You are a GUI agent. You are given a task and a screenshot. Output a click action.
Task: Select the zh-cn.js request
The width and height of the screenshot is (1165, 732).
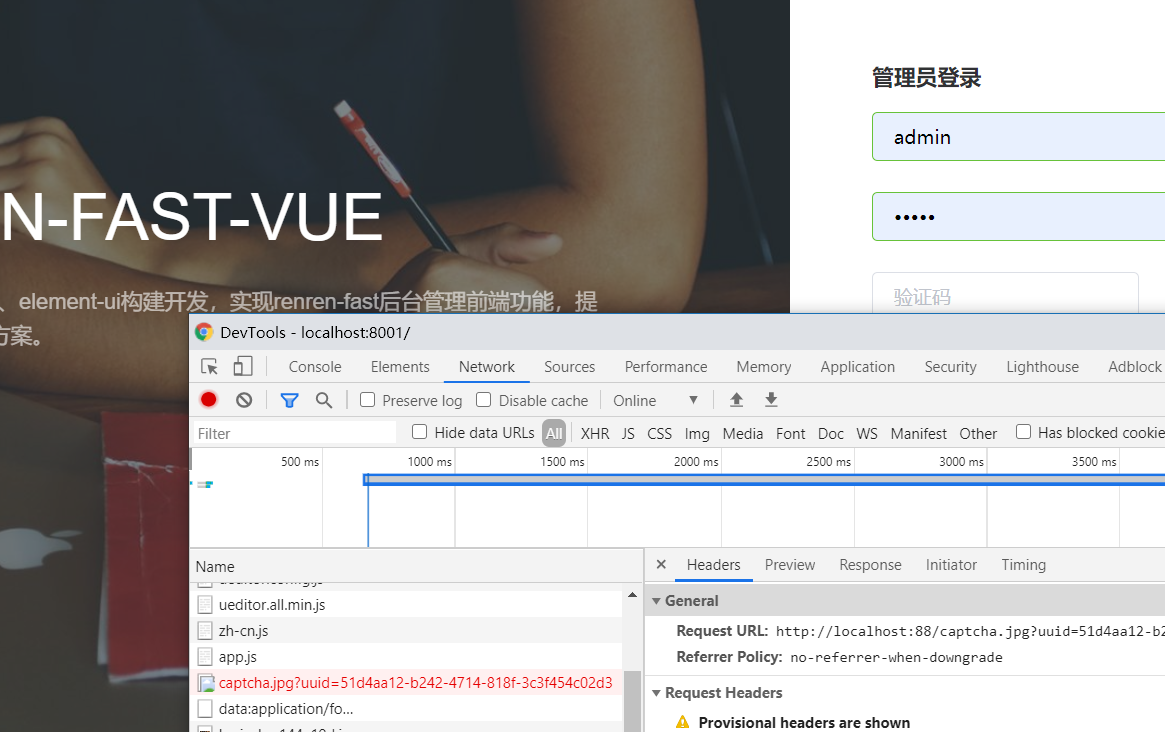pos(406,631)
